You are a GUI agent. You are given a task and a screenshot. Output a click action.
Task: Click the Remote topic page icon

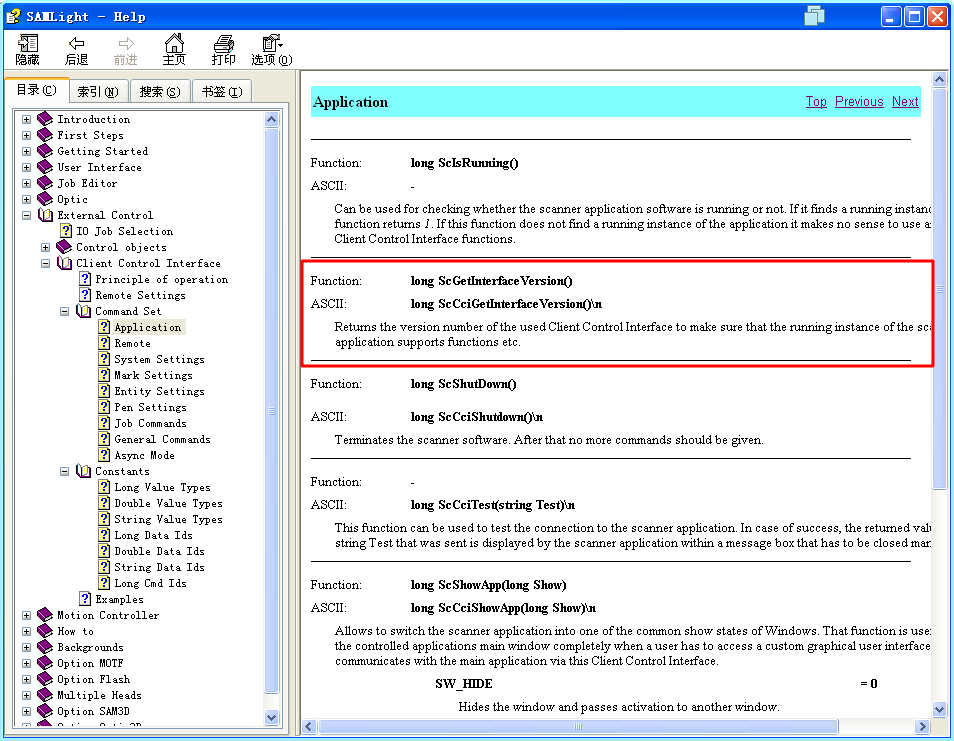point(104,343)
